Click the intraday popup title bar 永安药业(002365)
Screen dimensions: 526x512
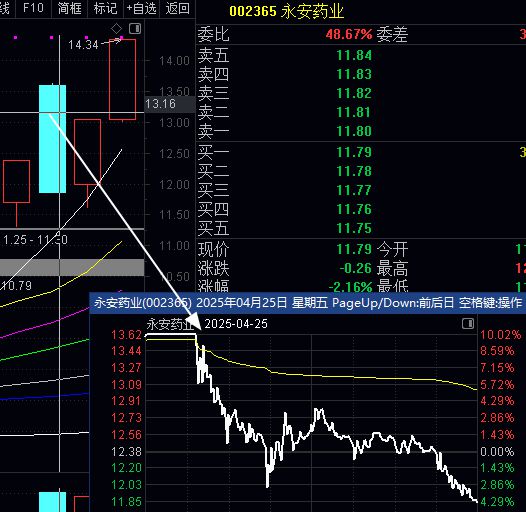click(x=308, y=303)
